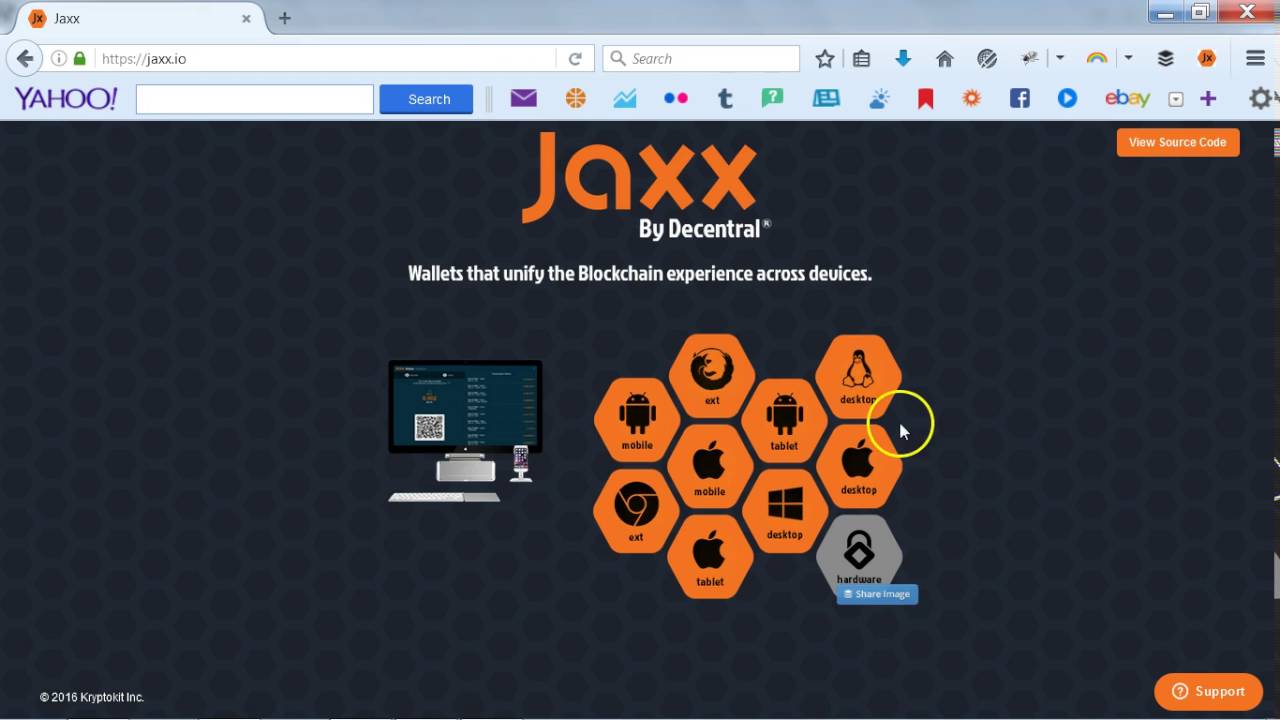Screen dimensions: 1280x720
Task: Expand the rainbow extension dropdown arrow
Action: click(1128, 59)
